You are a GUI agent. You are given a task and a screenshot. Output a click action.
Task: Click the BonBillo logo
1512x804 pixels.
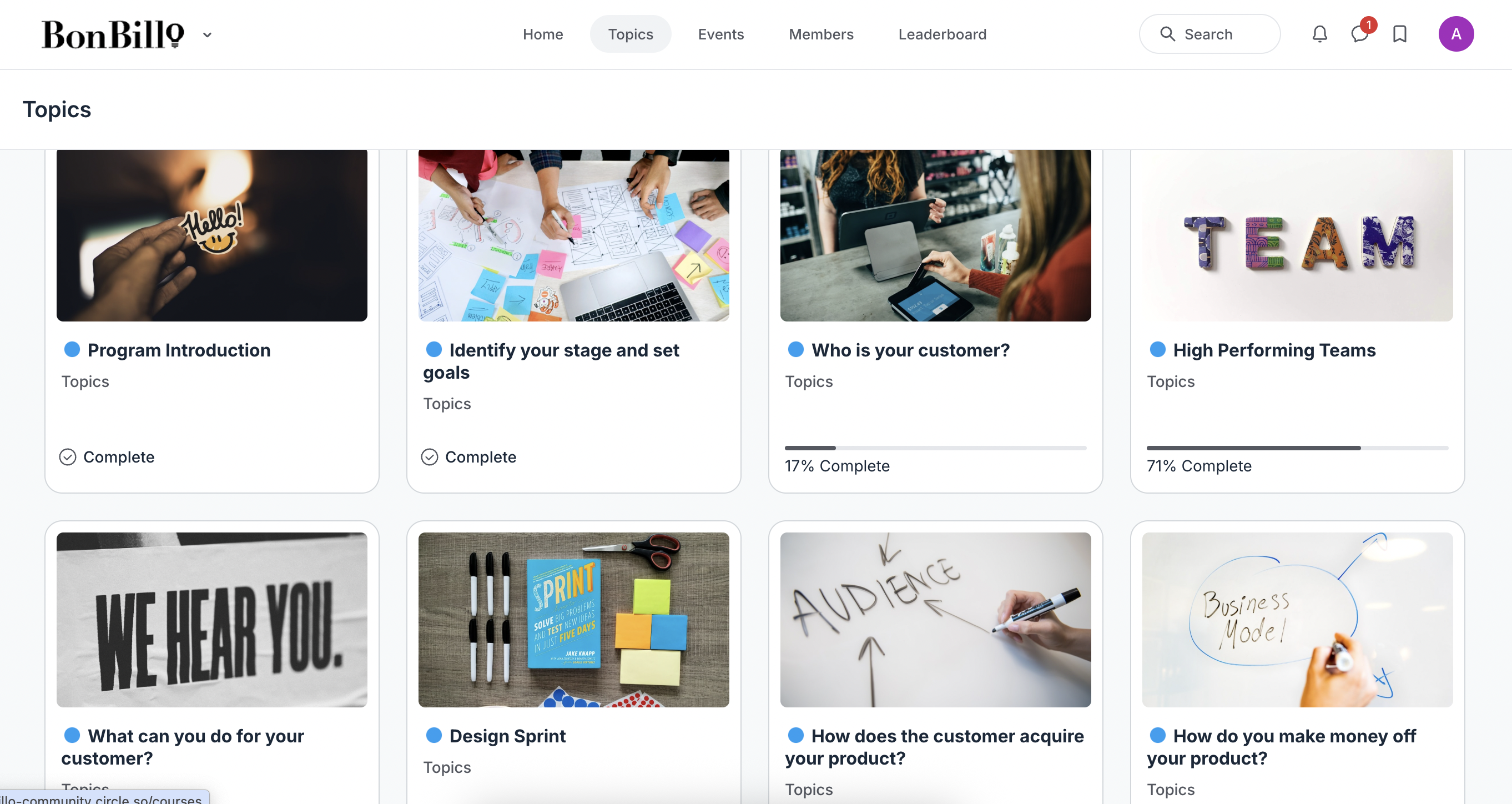coord(113,34)
